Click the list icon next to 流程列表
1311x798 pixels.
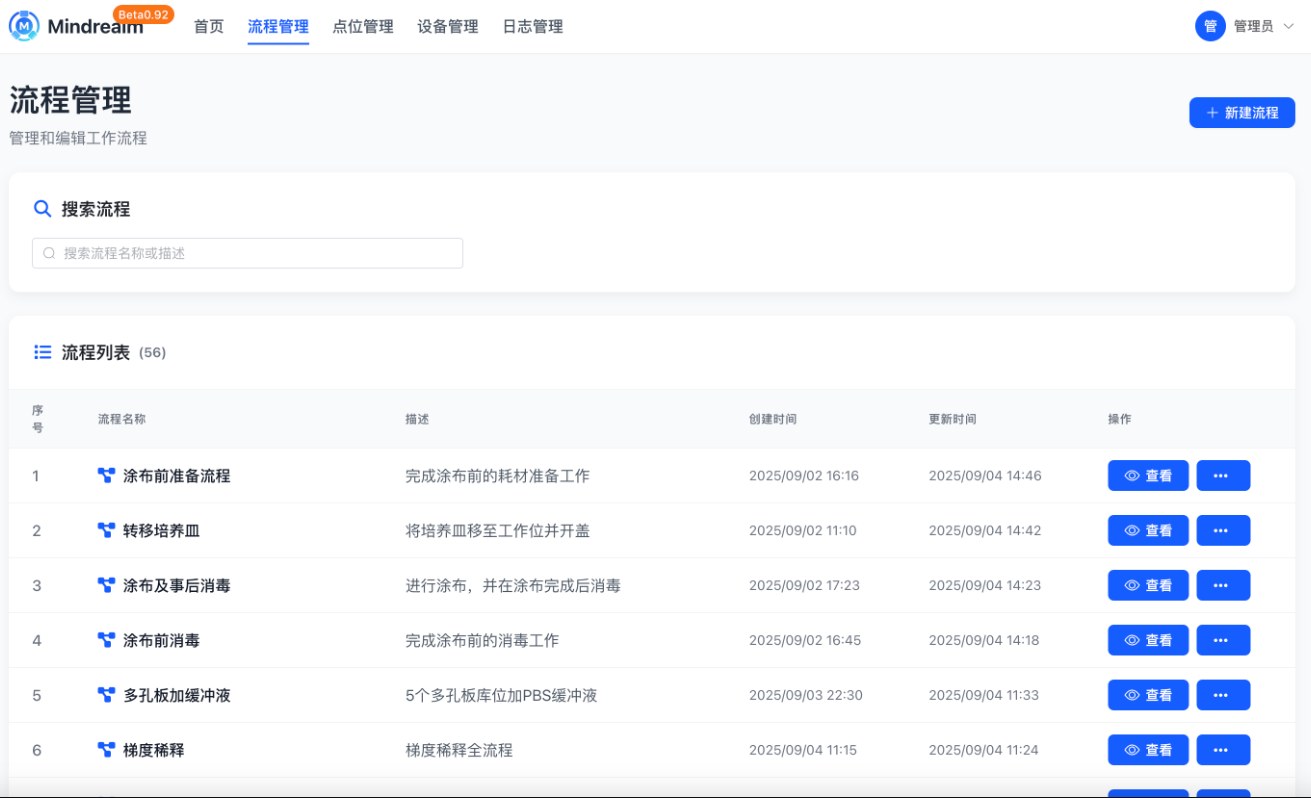pos(43,352)
